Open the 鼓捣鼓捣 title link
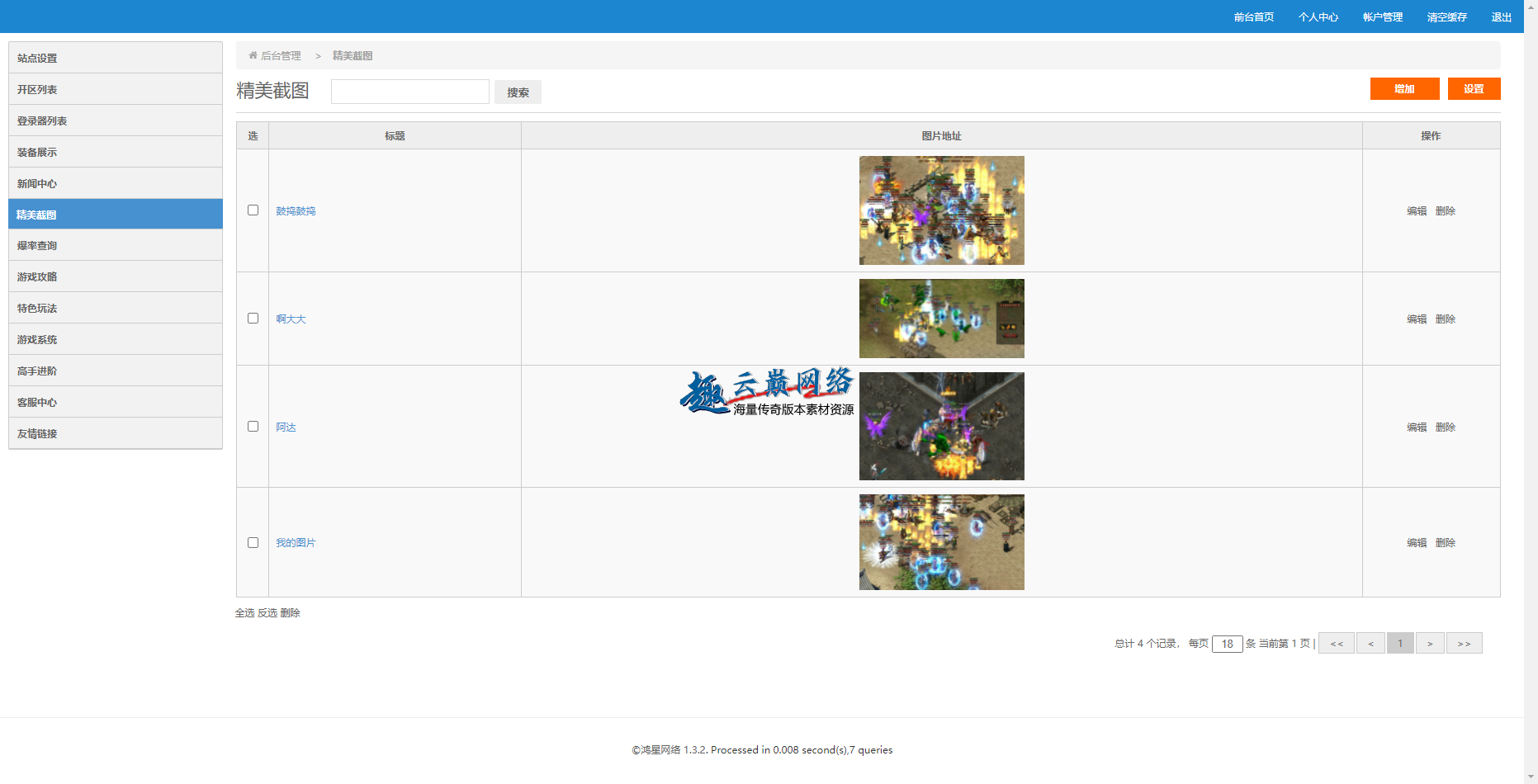This screenshot has height=784, width=1538. pos(296,211)
